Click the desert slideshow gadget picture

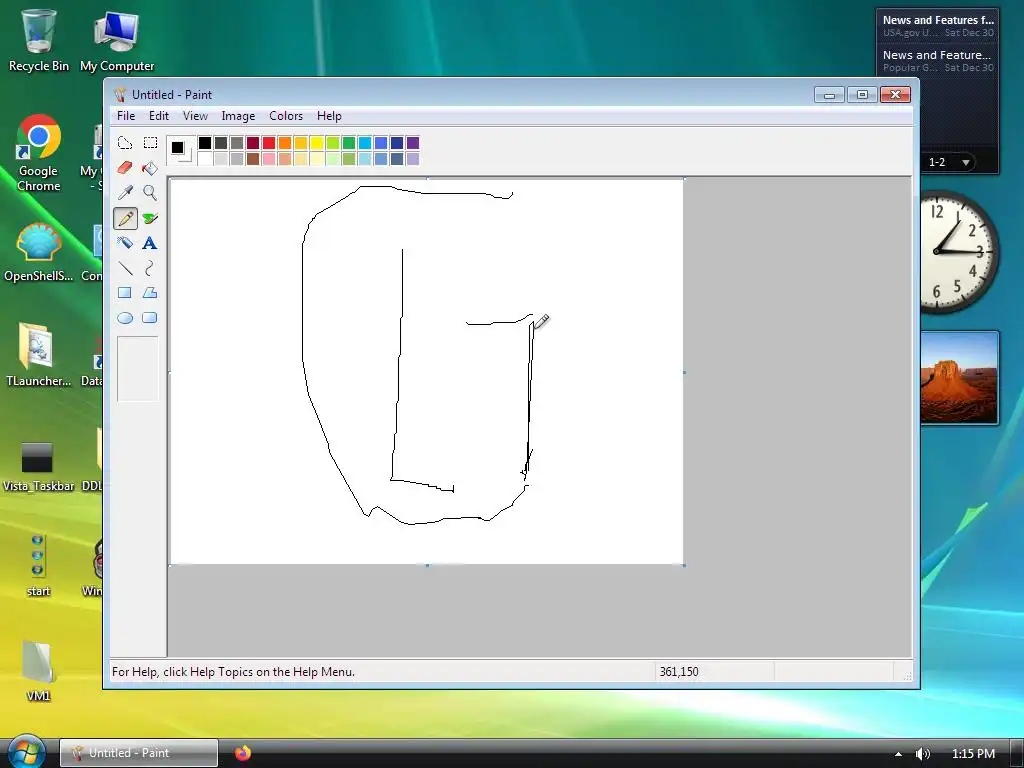point(959,377)
